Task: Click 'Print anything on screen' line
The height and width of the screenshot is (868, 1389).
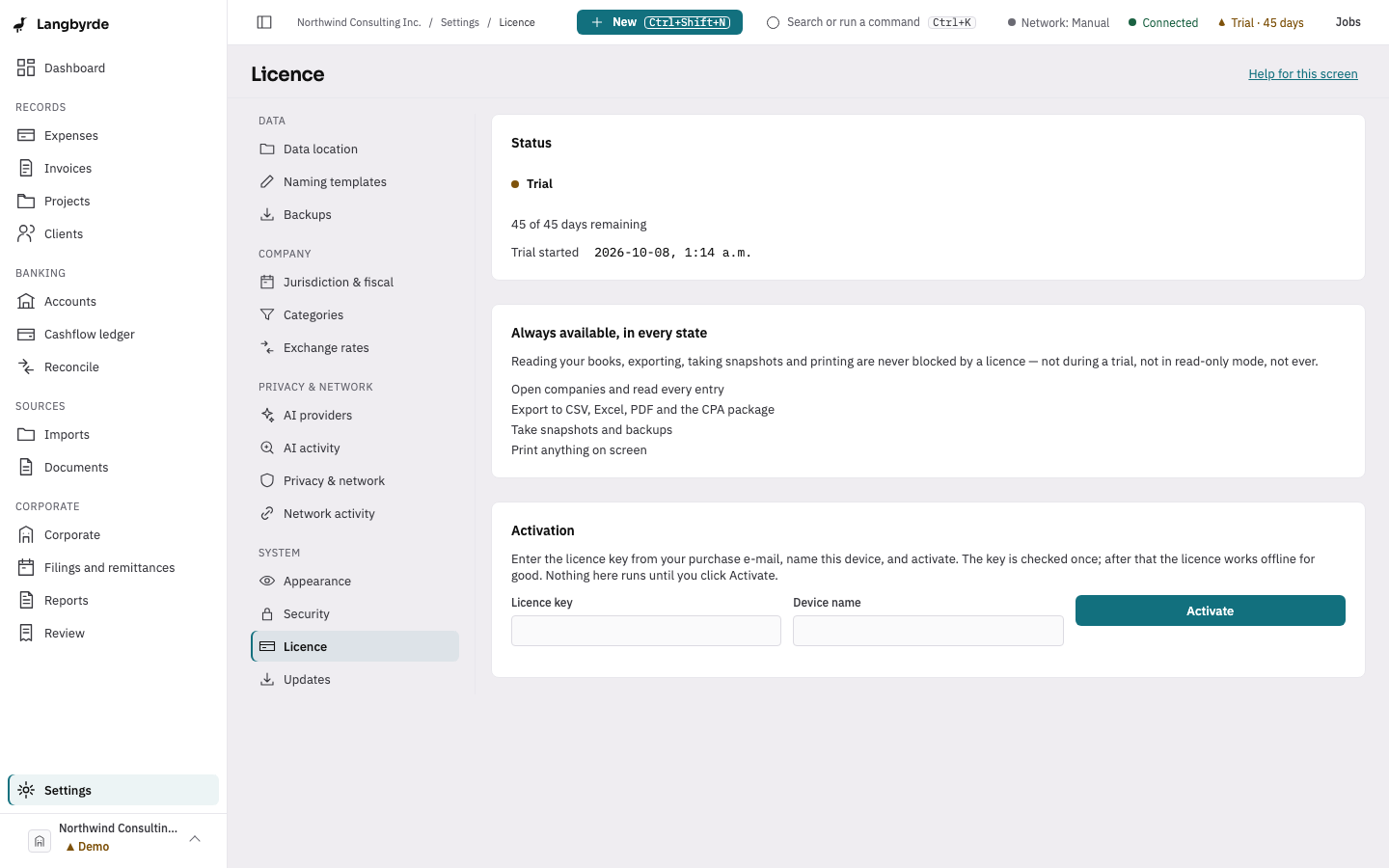Action: (579, 450)
